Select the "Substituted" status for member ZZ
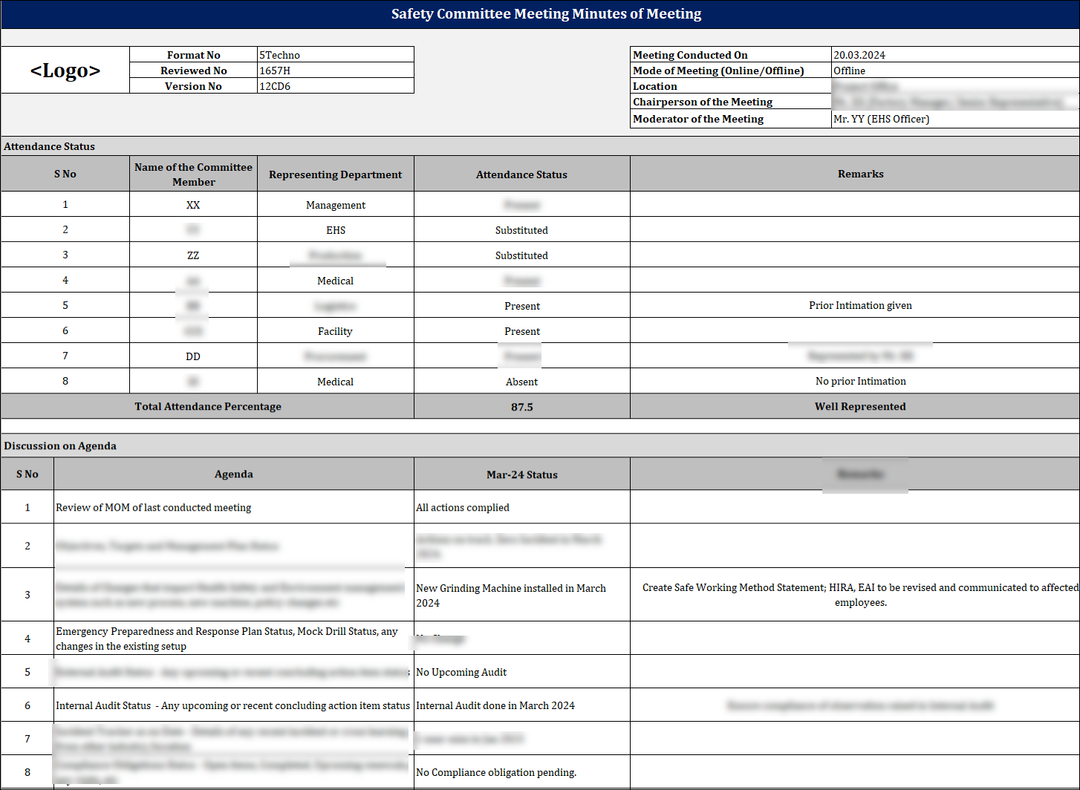 coord(521,254)
